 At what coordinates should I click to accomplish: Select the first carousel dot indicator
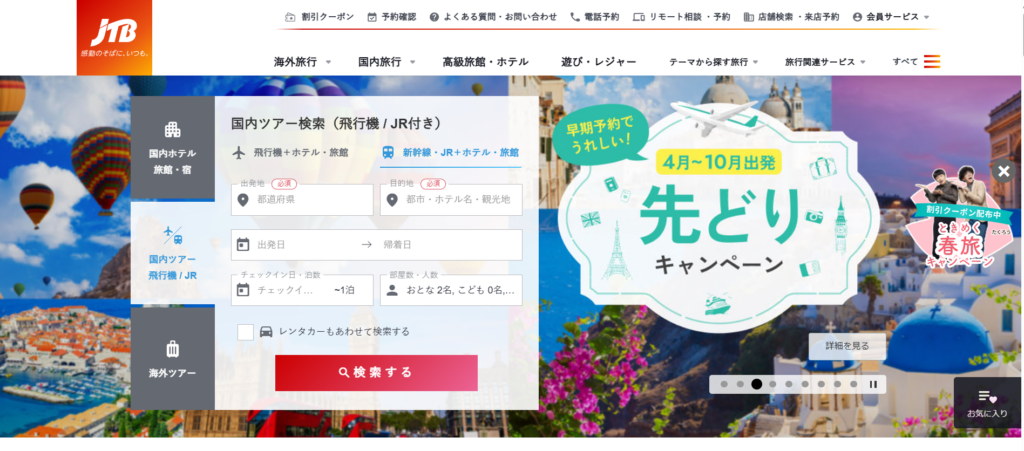click(x=724, y=384)
